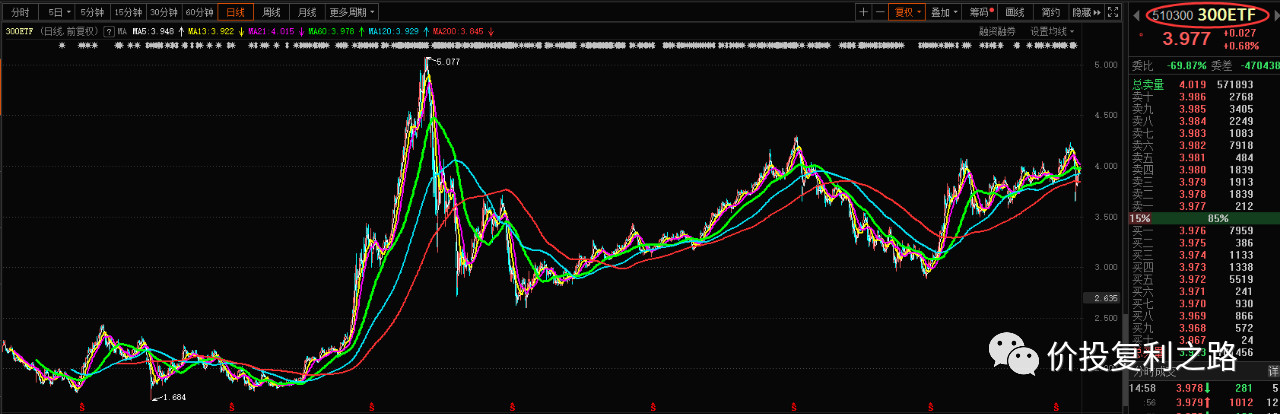Click the 总卖量 4.019 row
The image size is (1280, 414).
[1205, 85]
